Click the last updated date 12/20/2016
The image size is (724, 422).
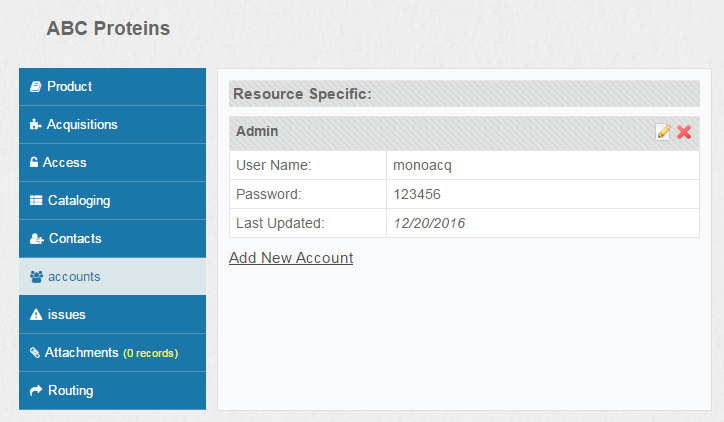(429, 223)
